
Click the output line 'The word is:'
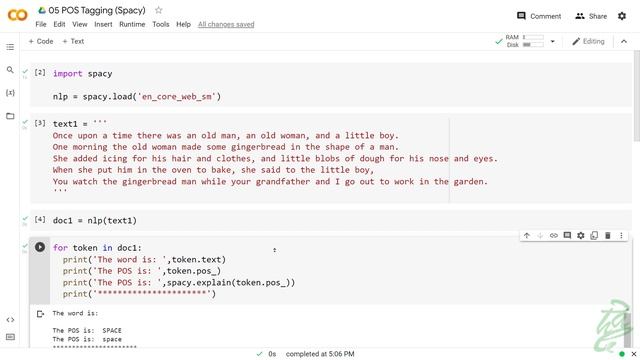75,313
